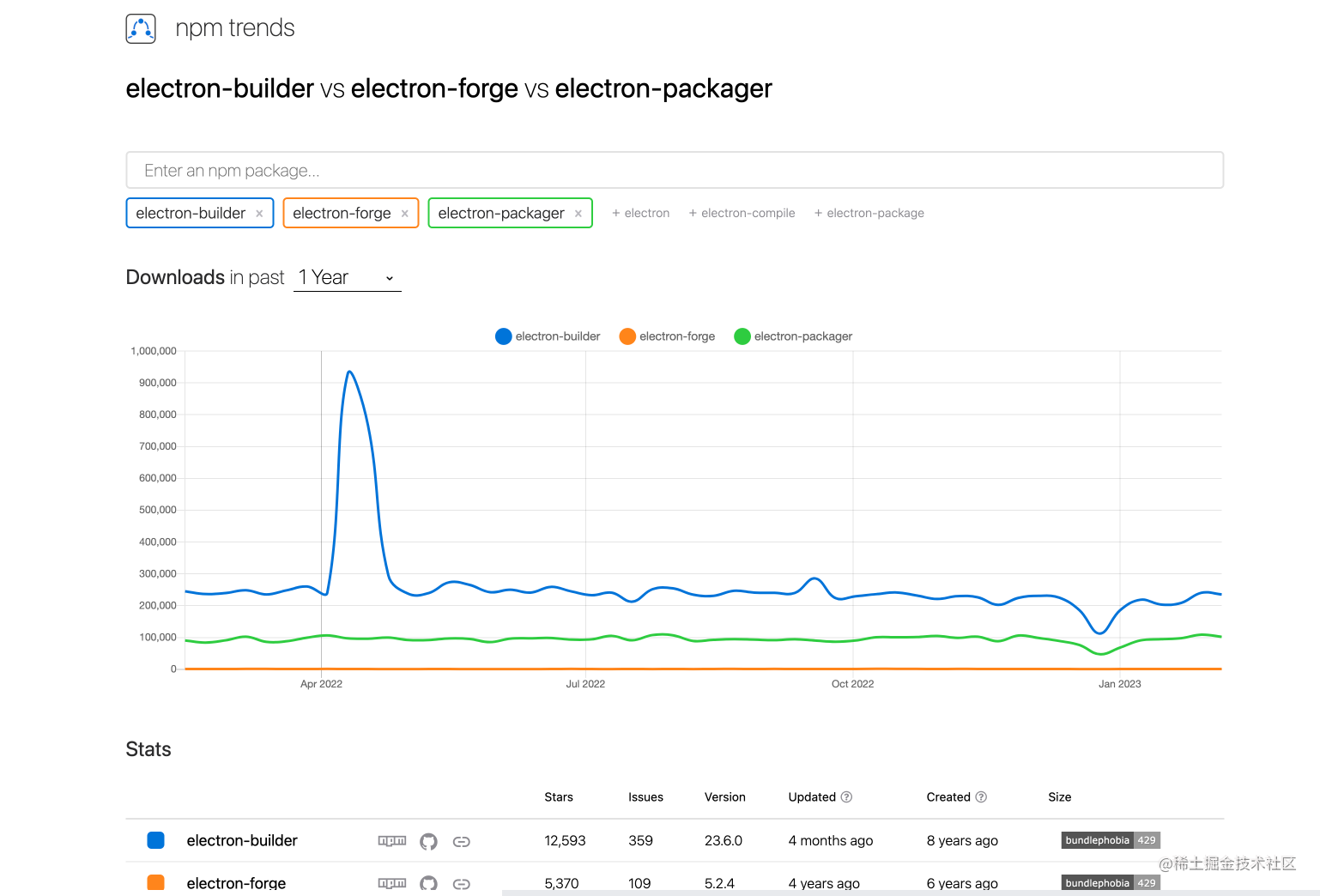Image resolution: width=1320 pixels, height=896 pixels.
Task: Open the 1 Year downloads period dropdown
Action: click(348, 277)
